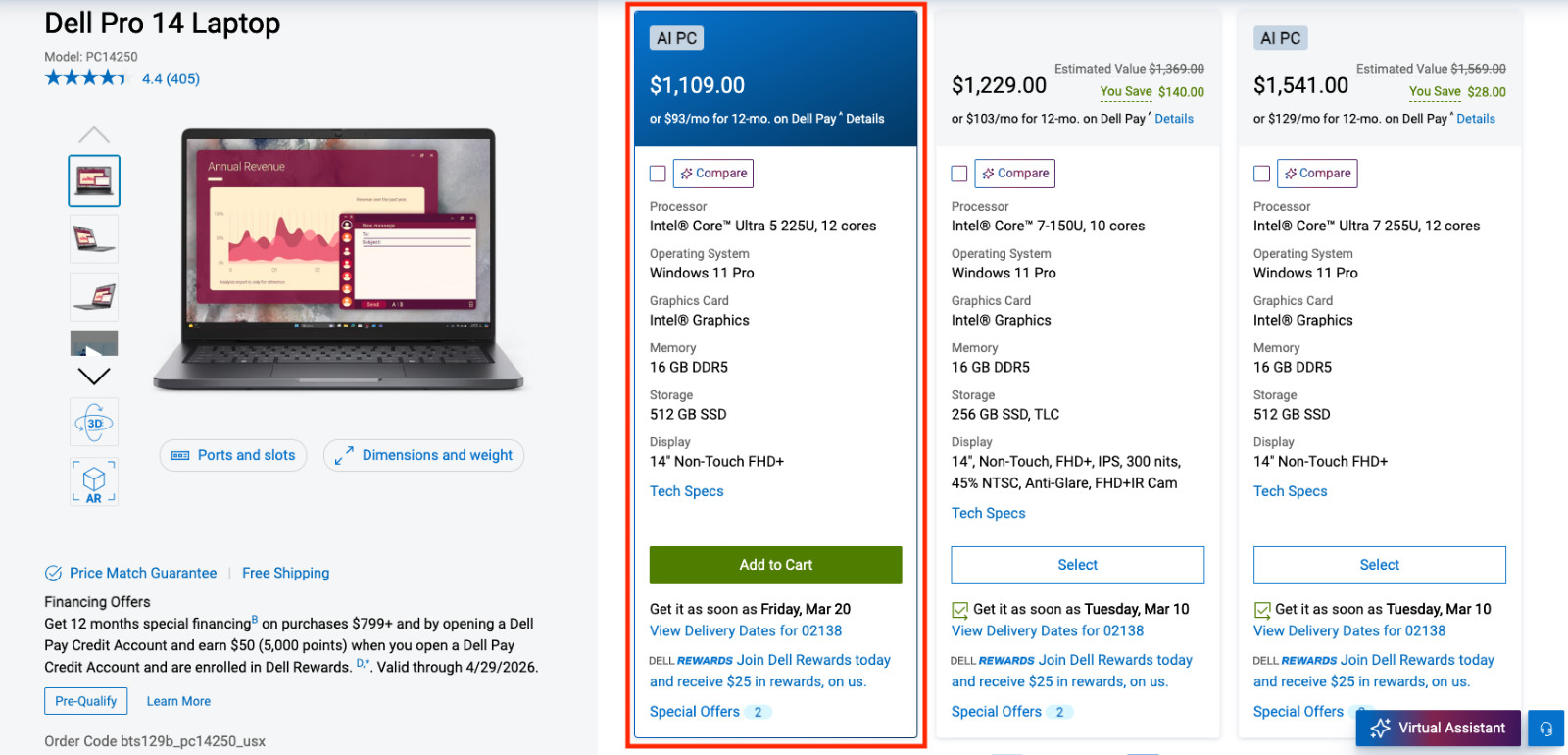Click the green Add to Cart button
This screenshot has width=1568, height=755.
point(775,565)
